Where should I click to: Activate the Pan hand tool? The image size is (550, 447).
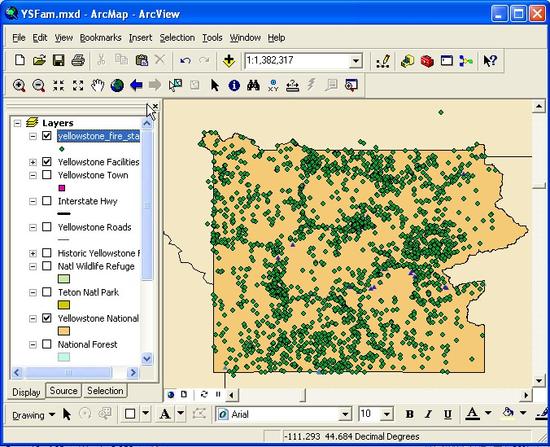[98, 85]
